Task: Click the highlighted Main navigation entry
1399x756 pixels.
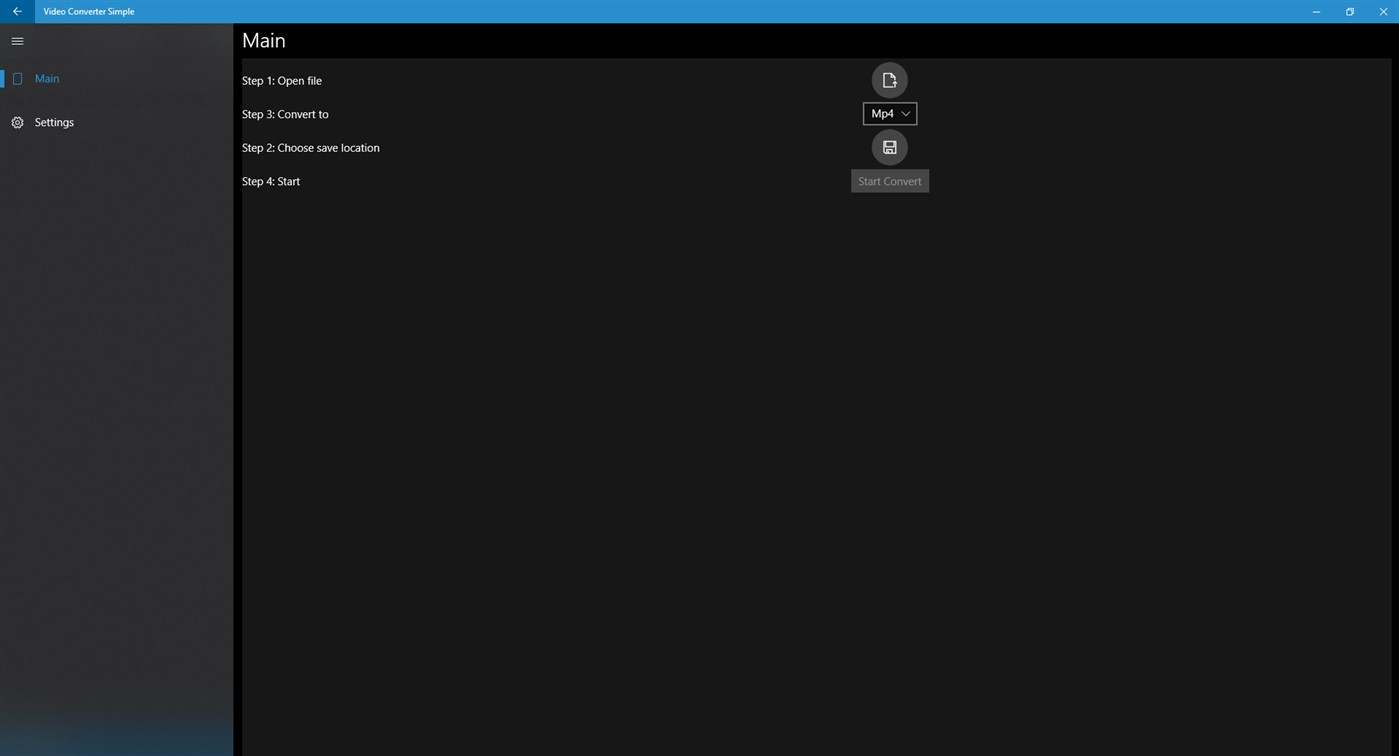Action: tap(46, 78)
